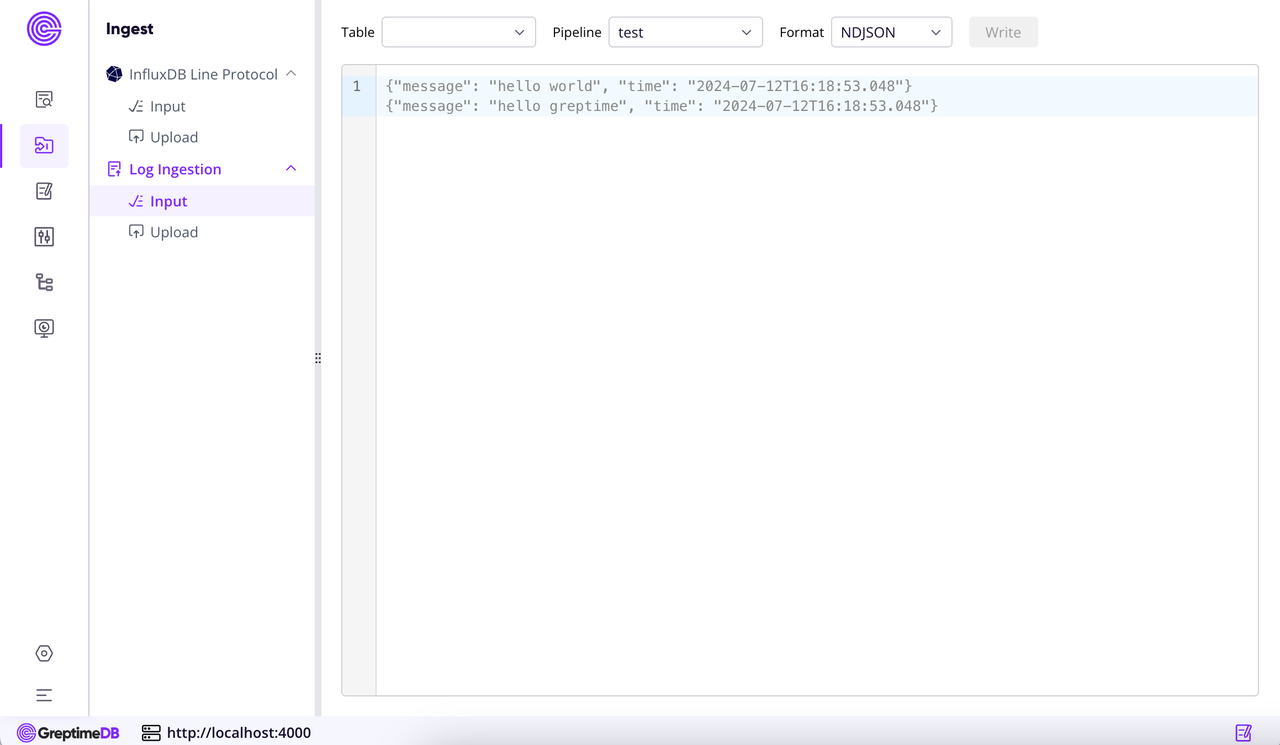
Task: Open the logs icon at bottom right corner
Action: tap(1243, 732)
